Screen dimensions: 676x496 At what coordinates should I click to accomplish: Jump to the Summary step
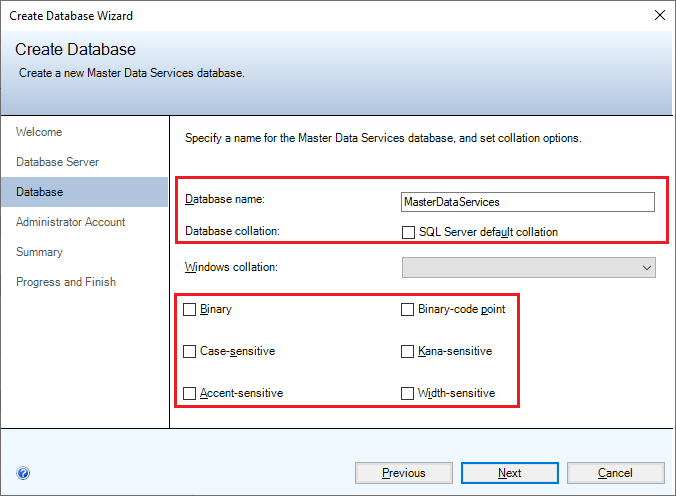pyautogui.click(x=39, y=252)
